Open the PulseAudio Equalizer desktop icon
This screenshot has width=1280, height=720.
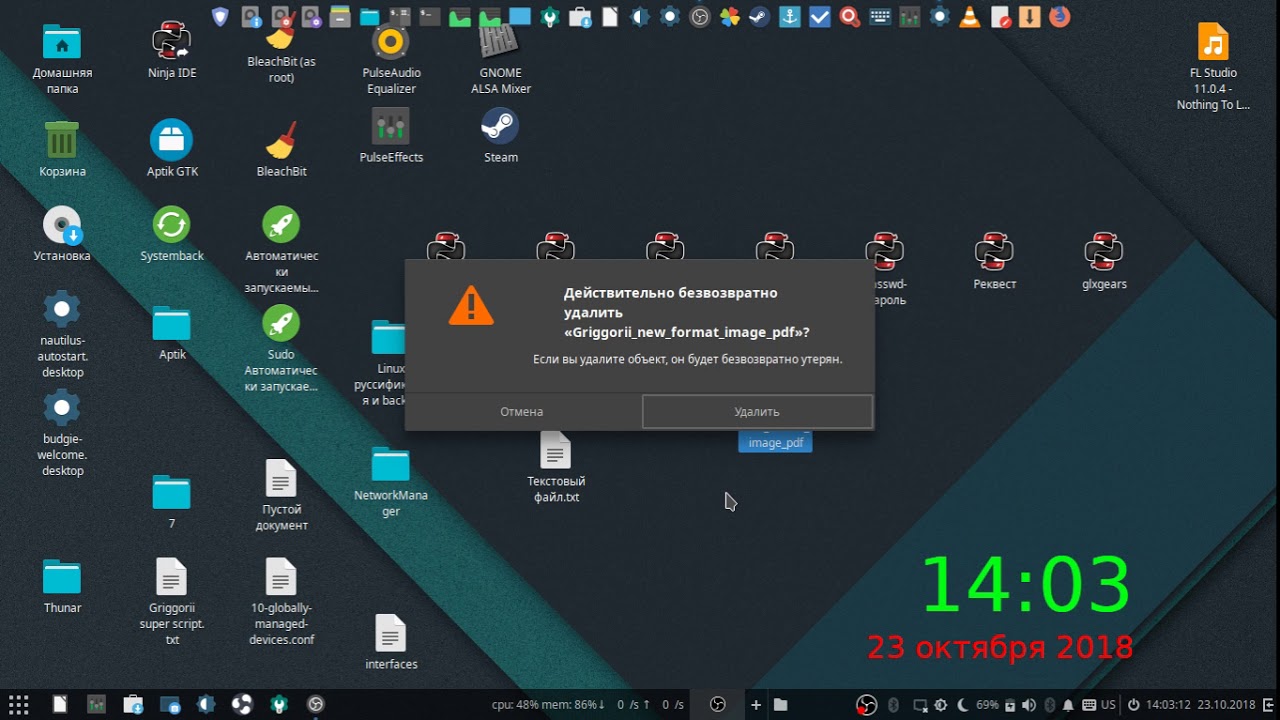391,42
